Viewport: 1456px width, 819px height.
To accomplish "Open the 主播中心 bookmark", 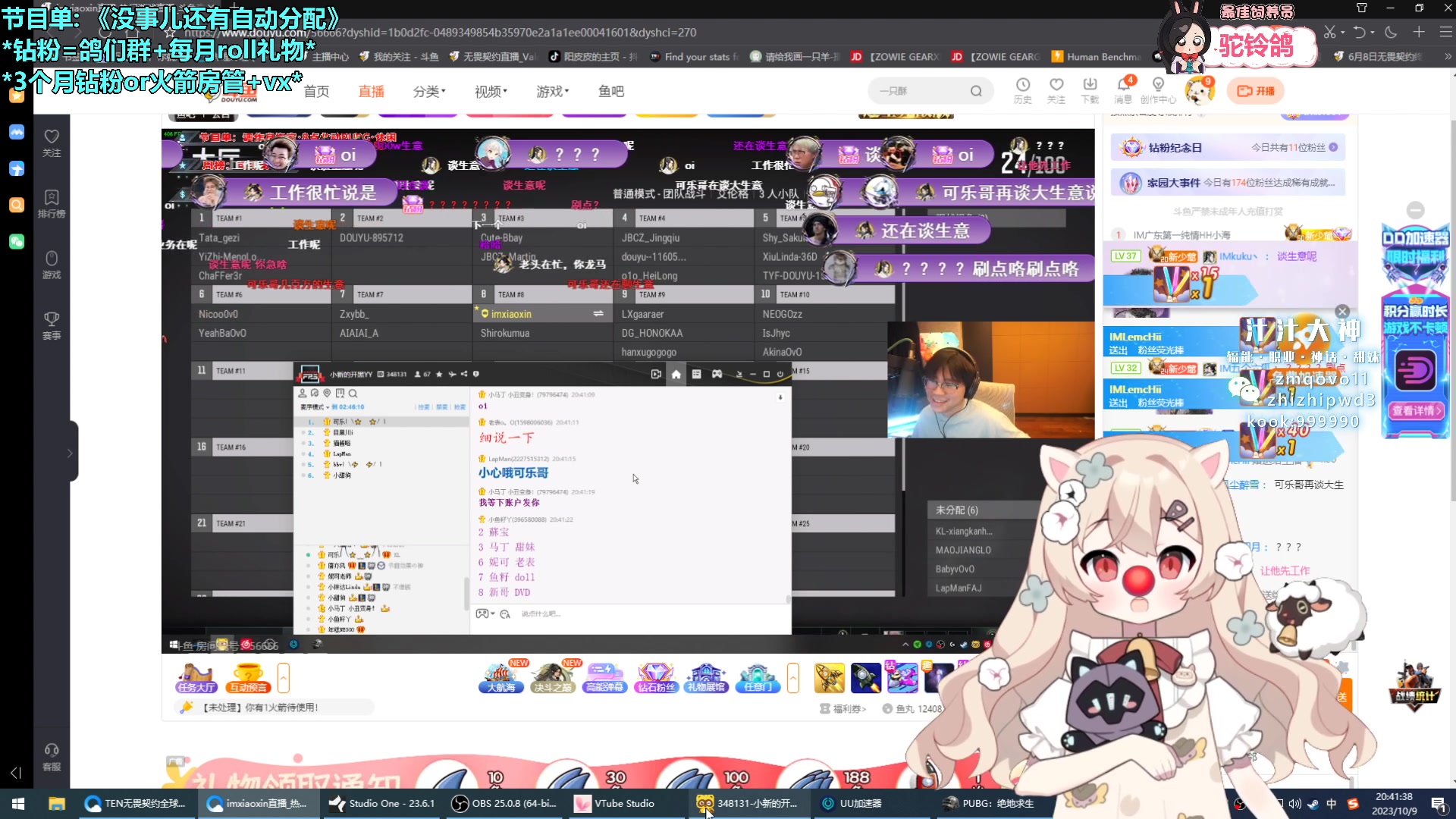I will tap(331, 57).
